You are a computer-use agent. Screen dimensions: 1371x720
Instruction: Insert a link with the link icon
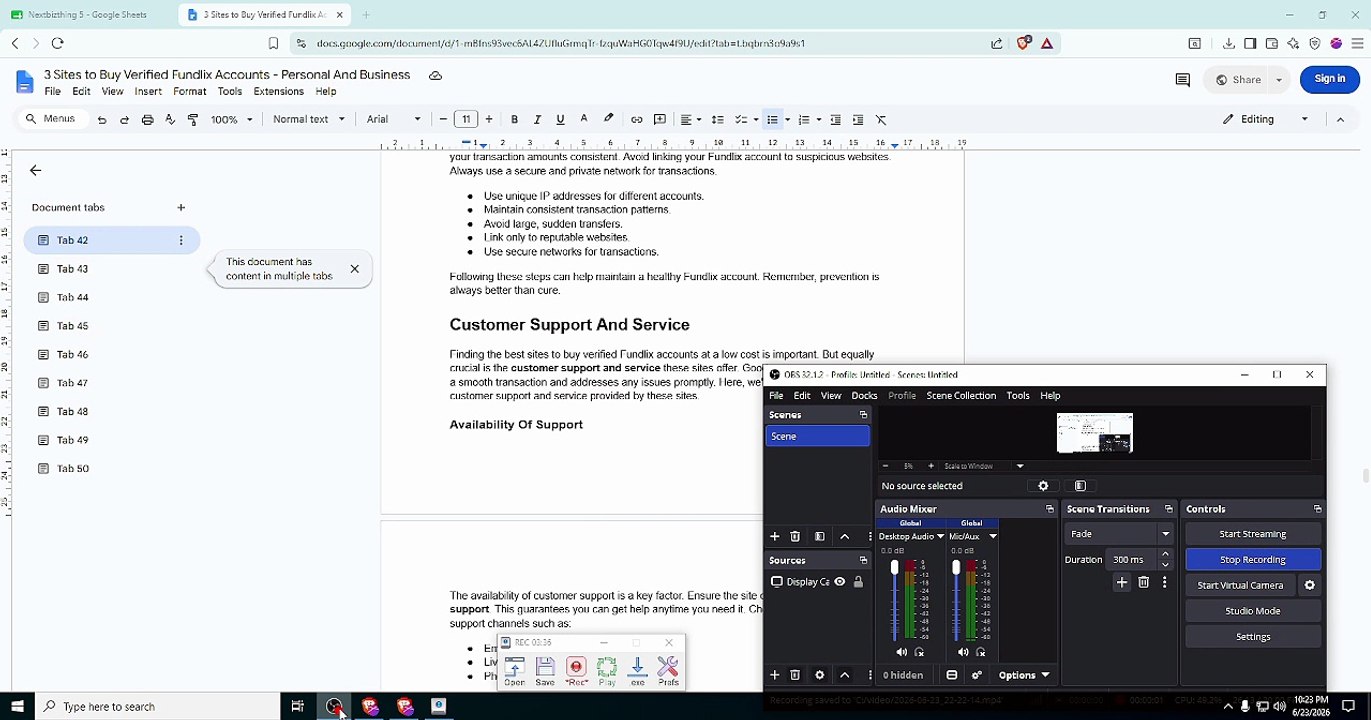tap(636, 120)
